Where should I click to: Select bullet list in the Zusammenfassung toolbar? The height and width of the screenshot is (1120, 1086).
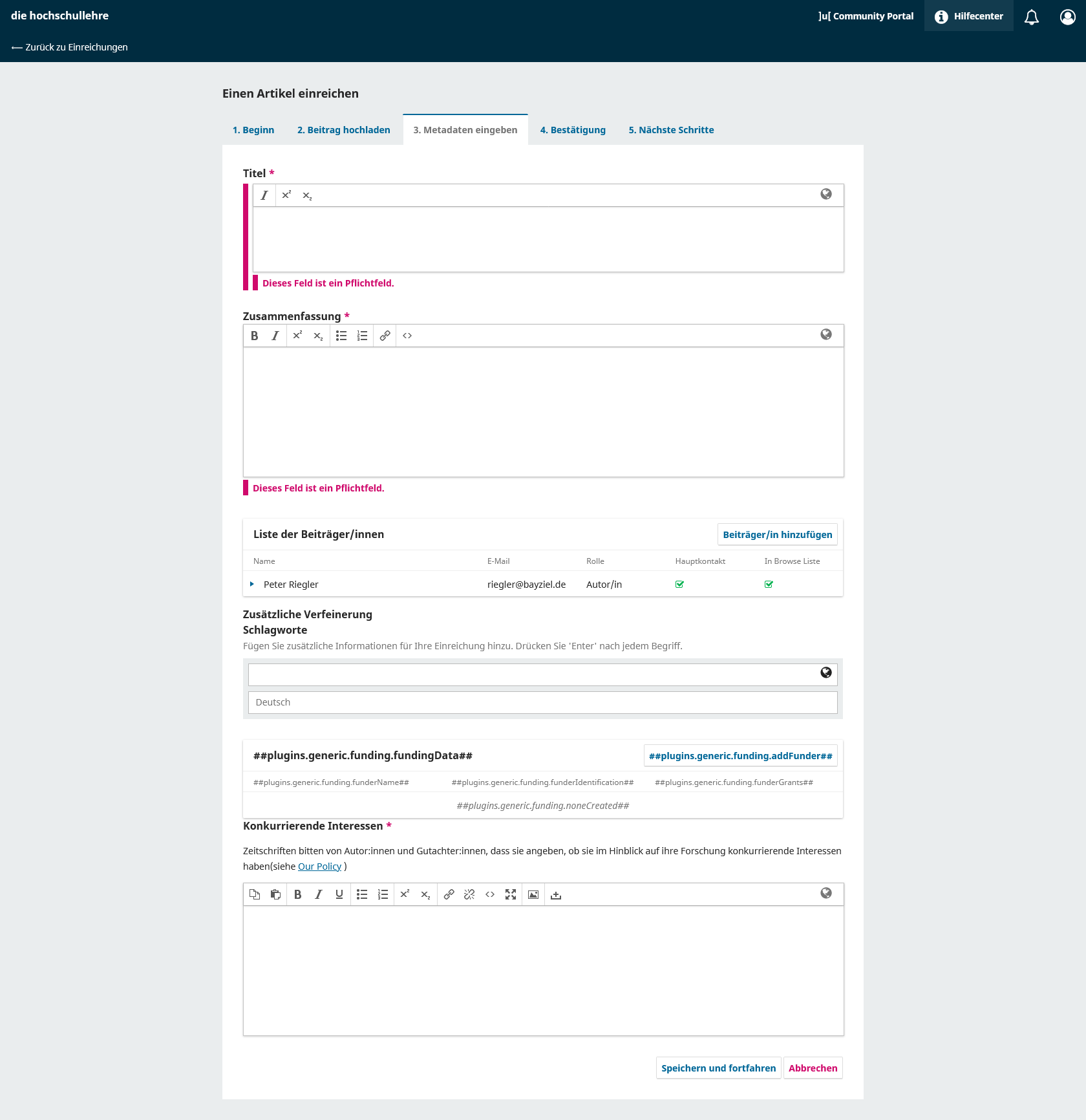(x=341, y=336)
